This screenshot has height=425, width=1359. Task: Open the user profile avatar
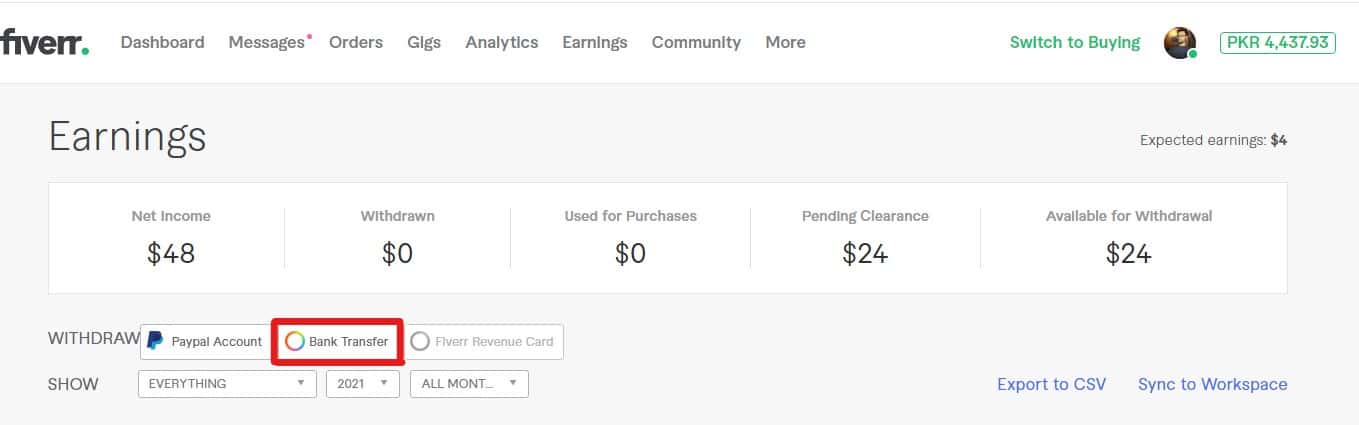(x=1180, y=42)
